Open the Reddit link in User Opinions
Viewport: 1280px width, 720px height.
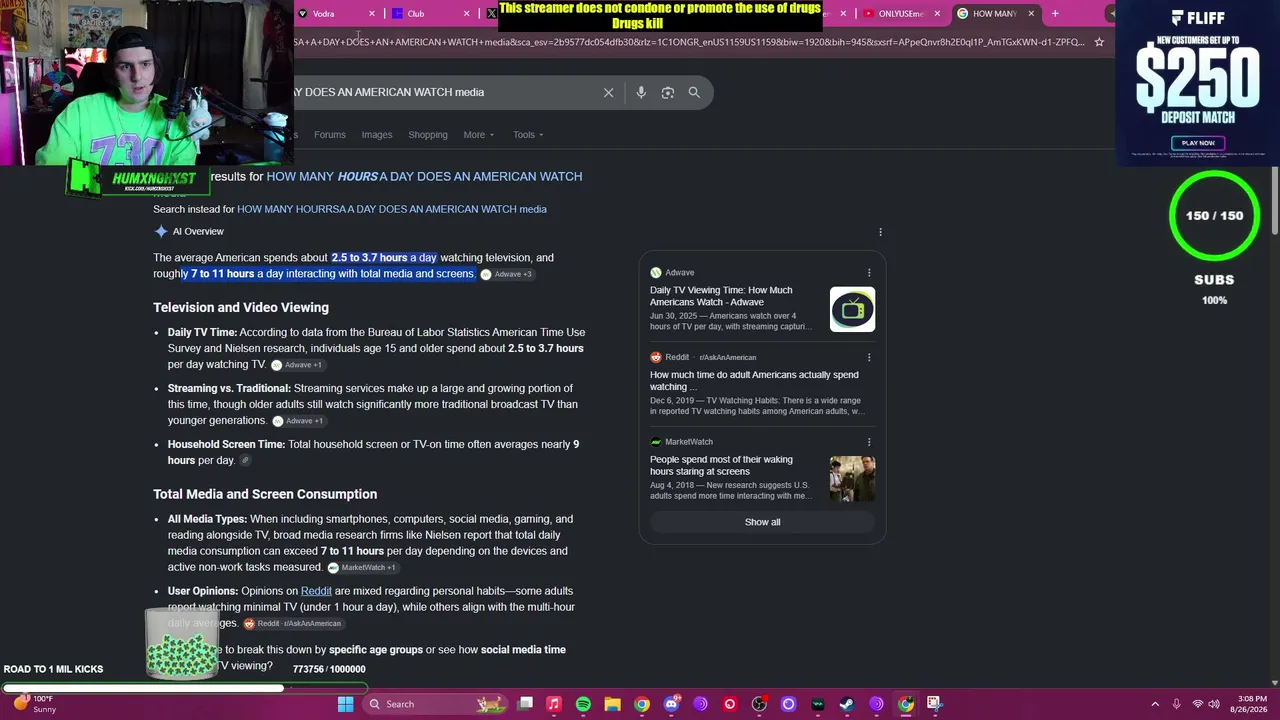click(316, 591)
